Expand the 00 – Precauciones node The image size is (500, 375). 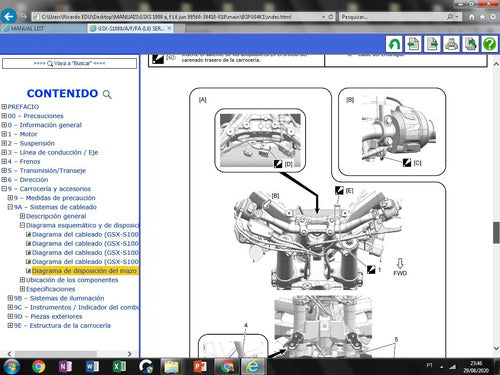[x=4, y=116]
